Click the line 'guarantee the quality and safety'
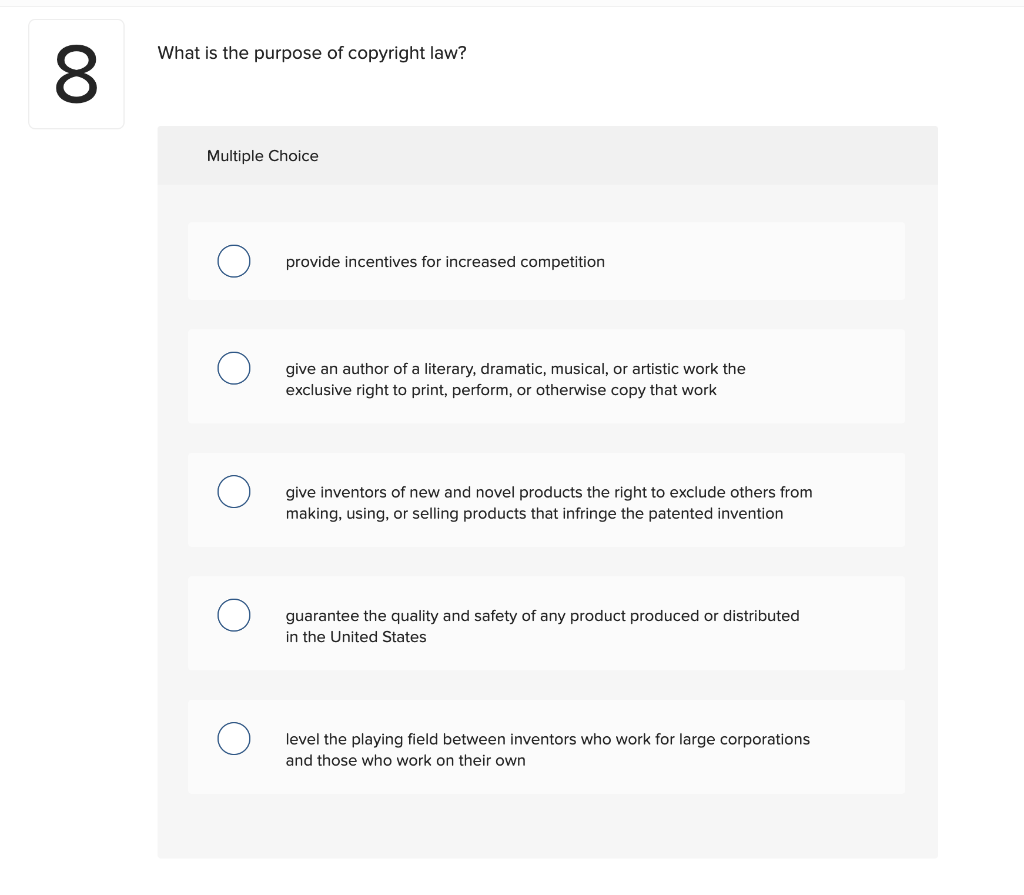Viewport: 1024px width, 895px height. (x=542, y=616)
